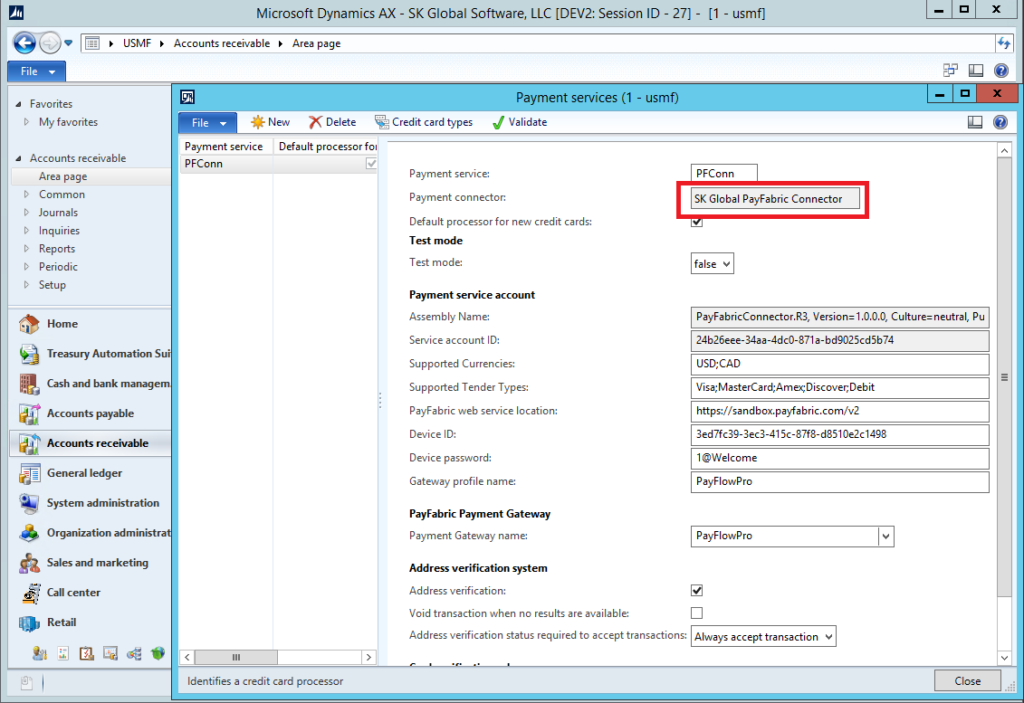Open Accounts payable module
The height and width of the screenshot is (703, 1024).
coord(90,413)
